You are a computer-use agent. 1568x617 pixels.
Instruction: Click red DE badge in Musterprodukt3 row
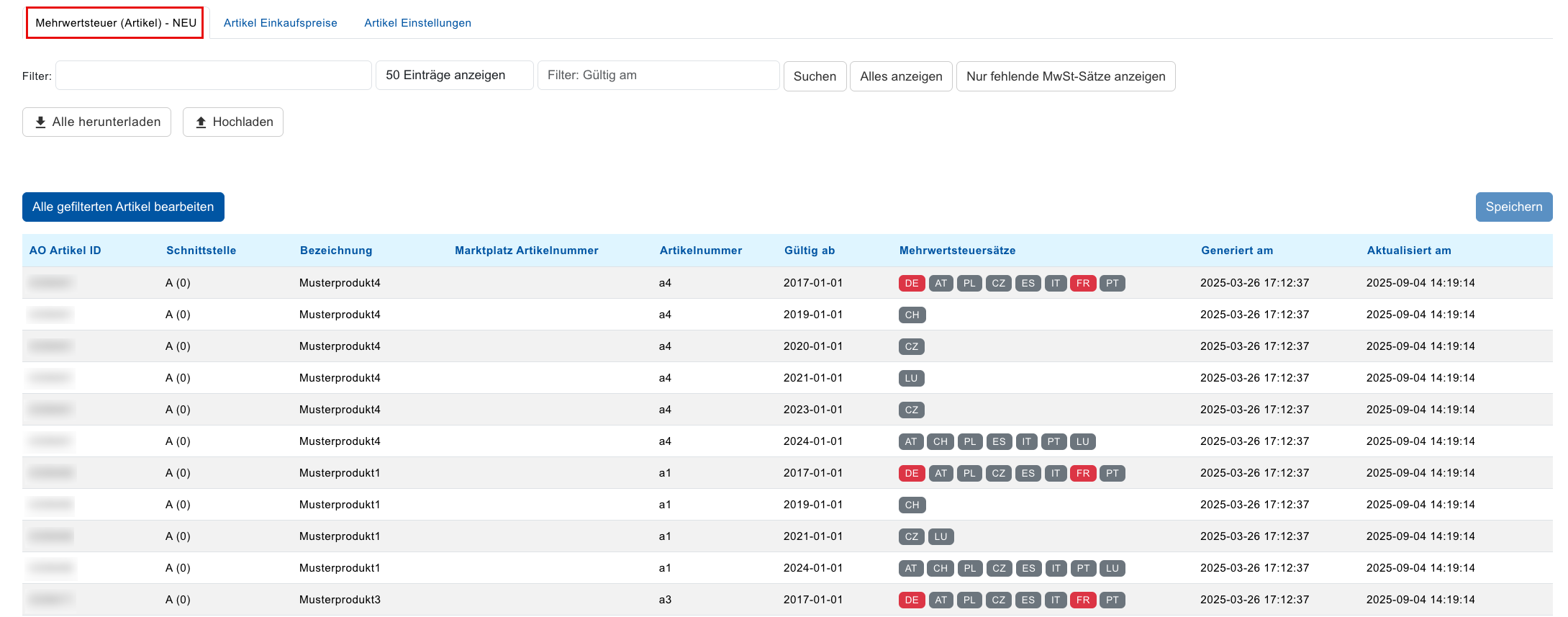tap(911, 600)
